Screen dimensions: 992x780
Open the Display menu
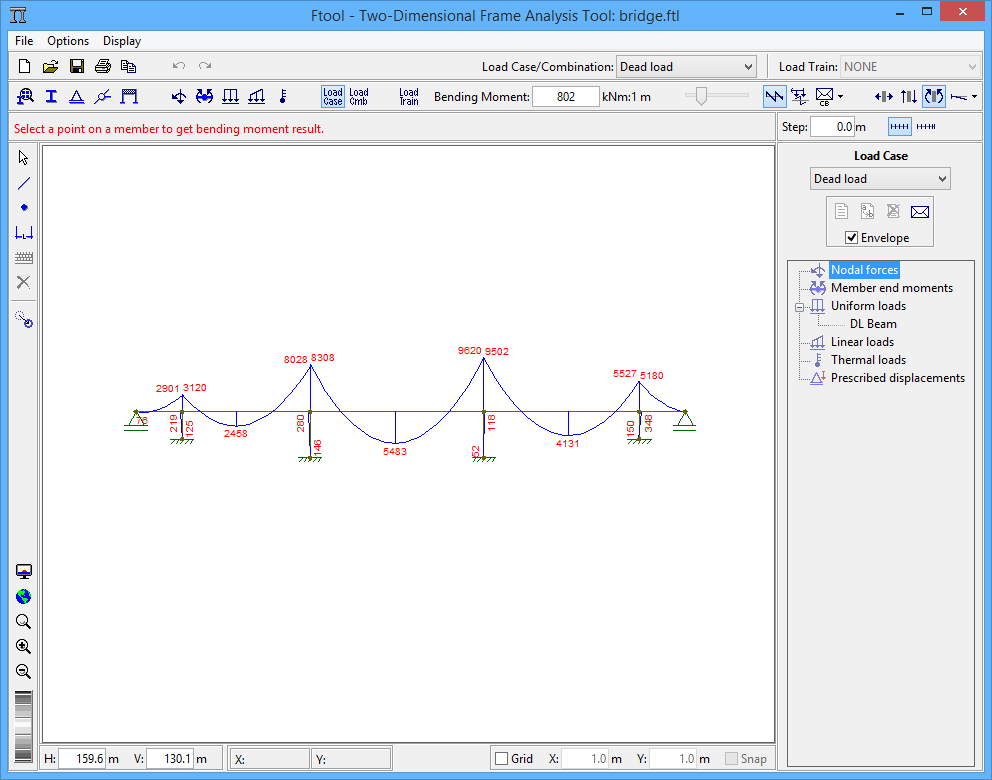121,41
